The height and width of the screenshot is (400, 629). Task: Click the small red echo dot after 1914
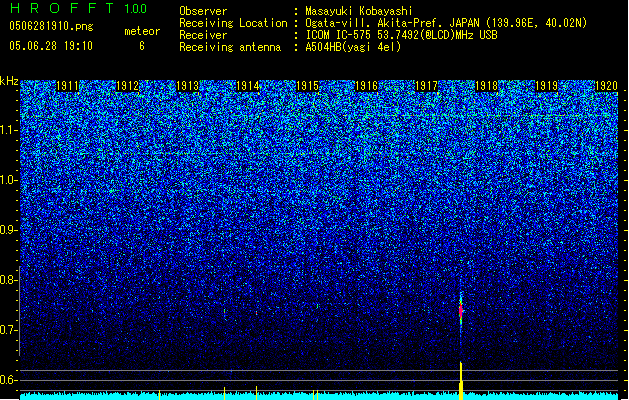256,313
